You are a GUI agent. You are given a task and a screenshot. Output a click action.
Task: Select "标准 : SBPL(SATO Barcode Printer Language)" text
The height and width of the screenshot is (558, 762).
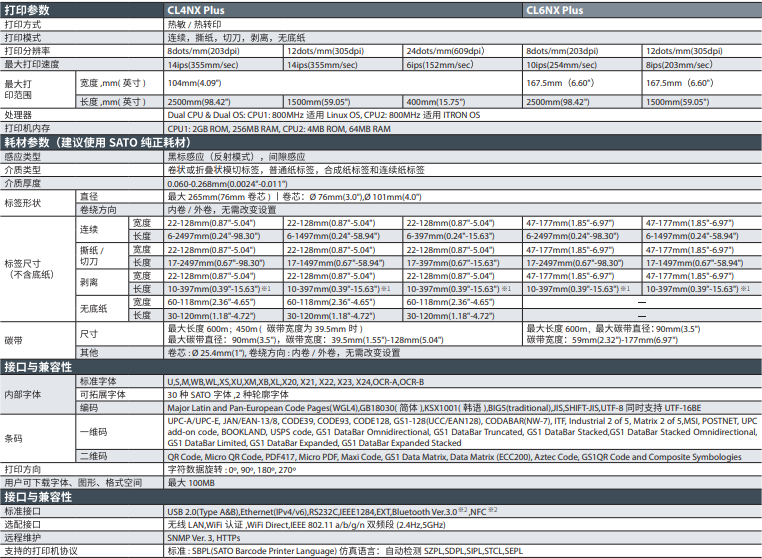click(x=252, y=551)
